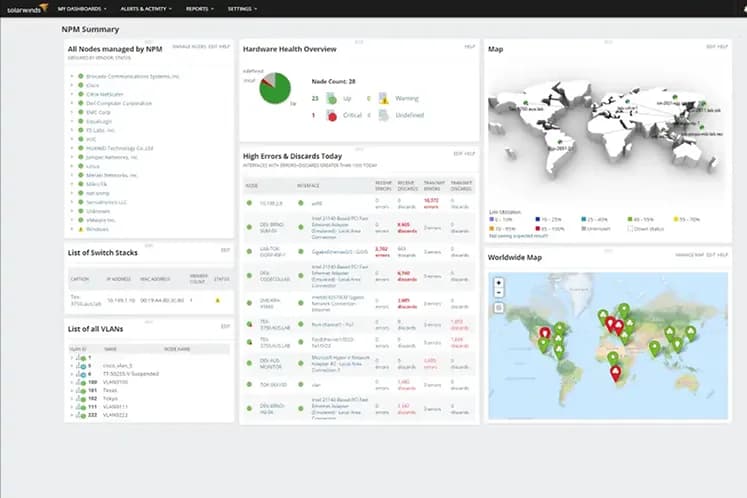Click the Edit link in Switch Stacks panel
The width and height of the screenshot is (747, 498).
225,250
